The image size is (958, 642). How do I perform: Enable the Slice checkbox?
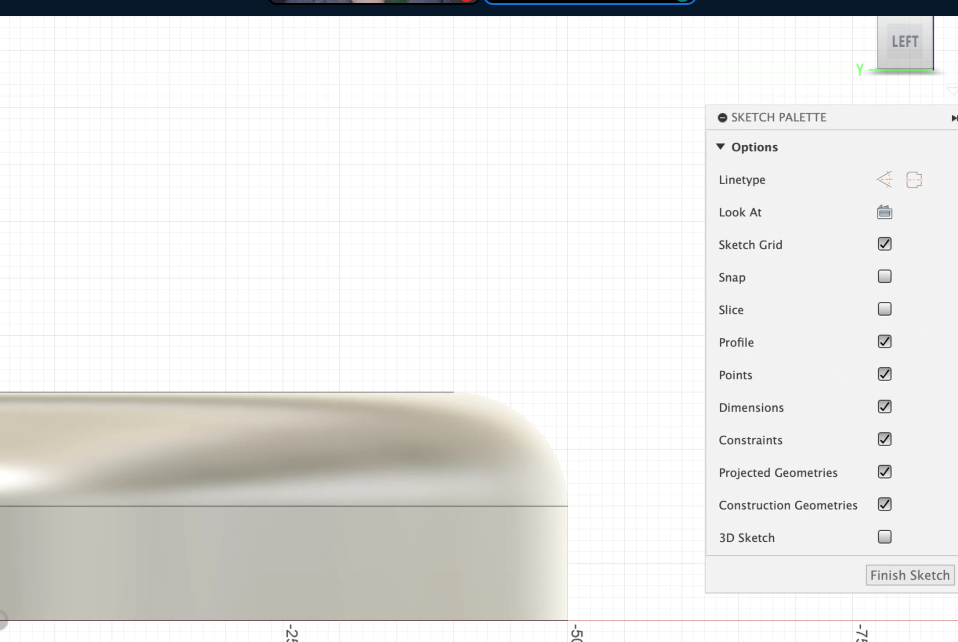[x=884, y=309]
